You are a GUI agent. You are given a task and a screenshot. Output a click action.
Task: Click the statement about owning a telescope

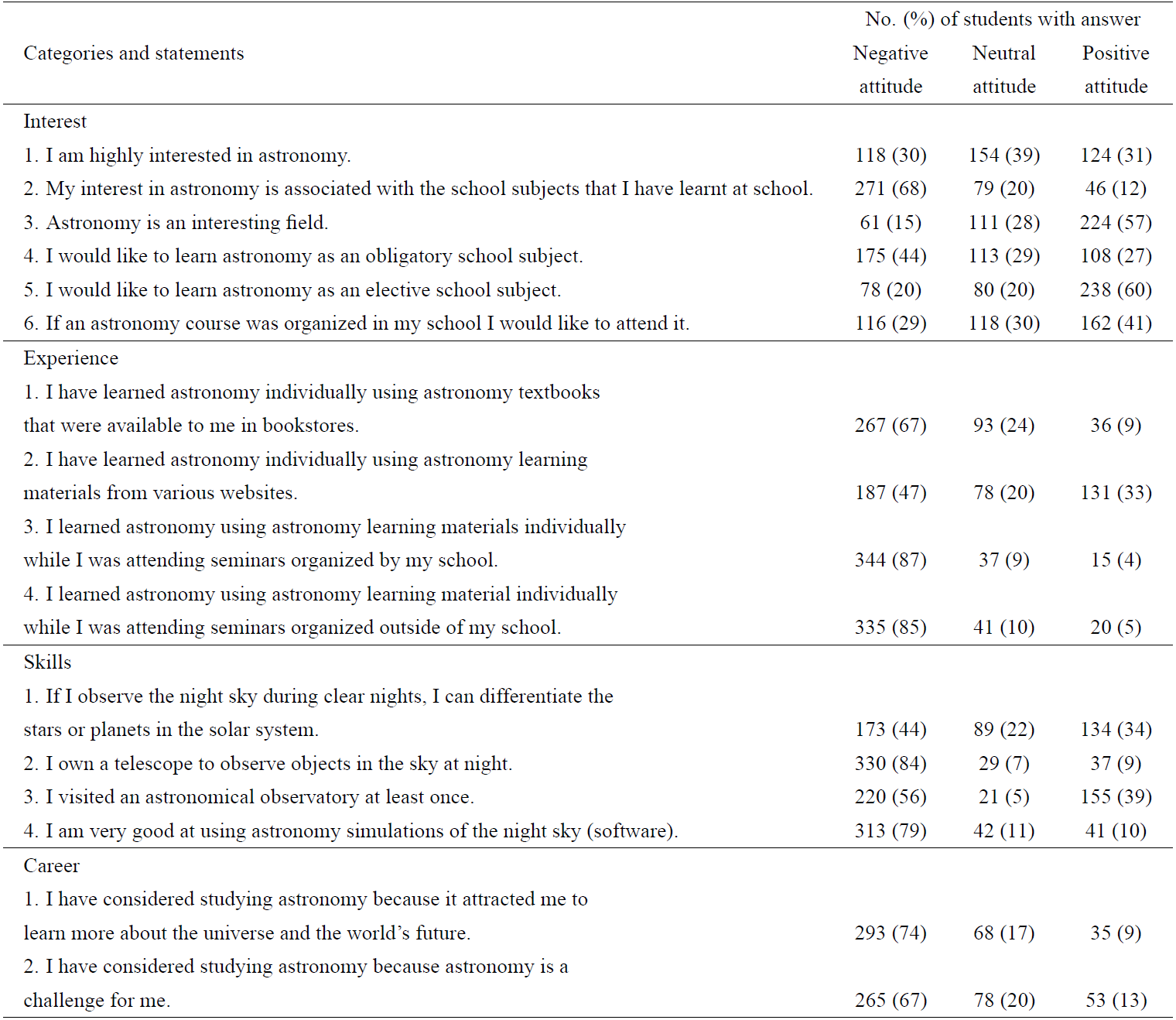tap(268, 764)
